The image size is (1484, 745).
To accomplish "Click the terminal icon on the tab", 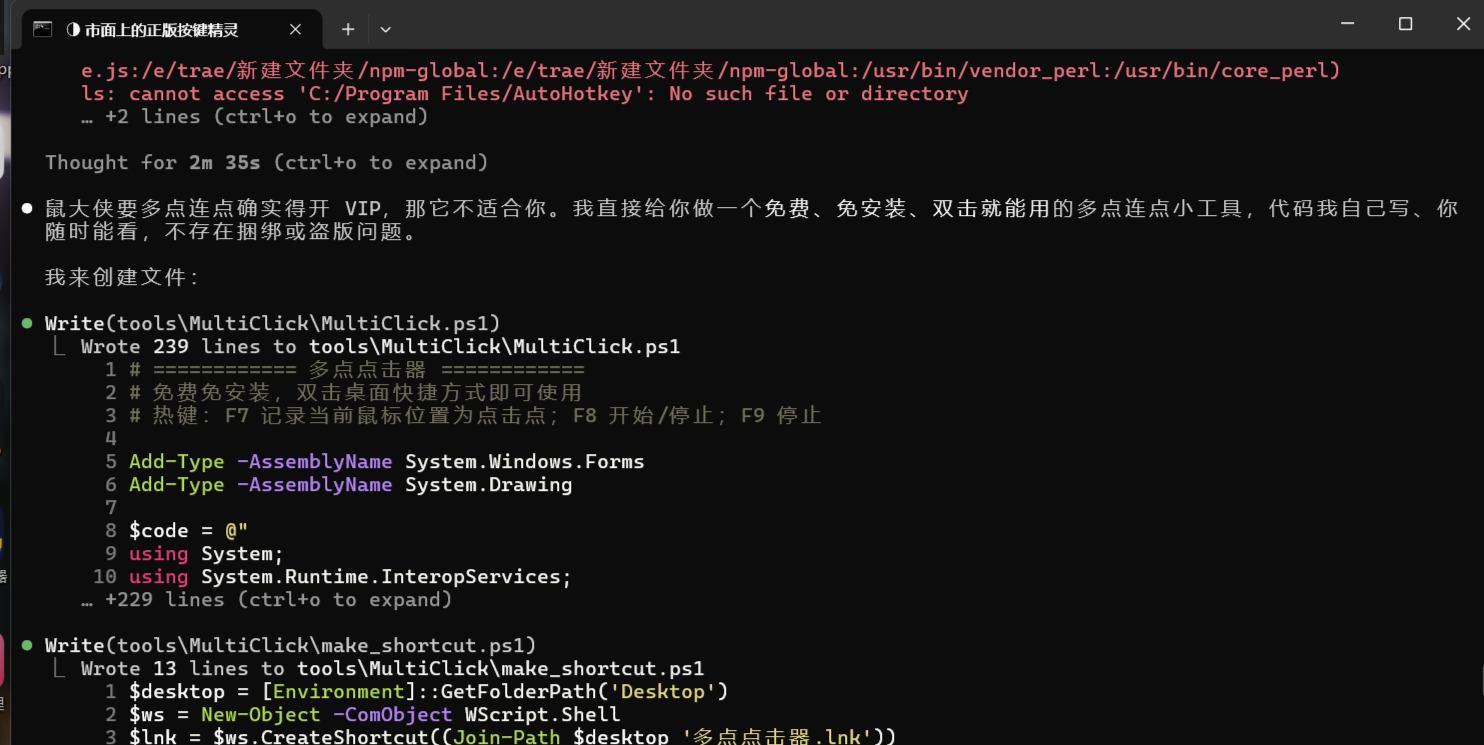I will click(42, 29).
